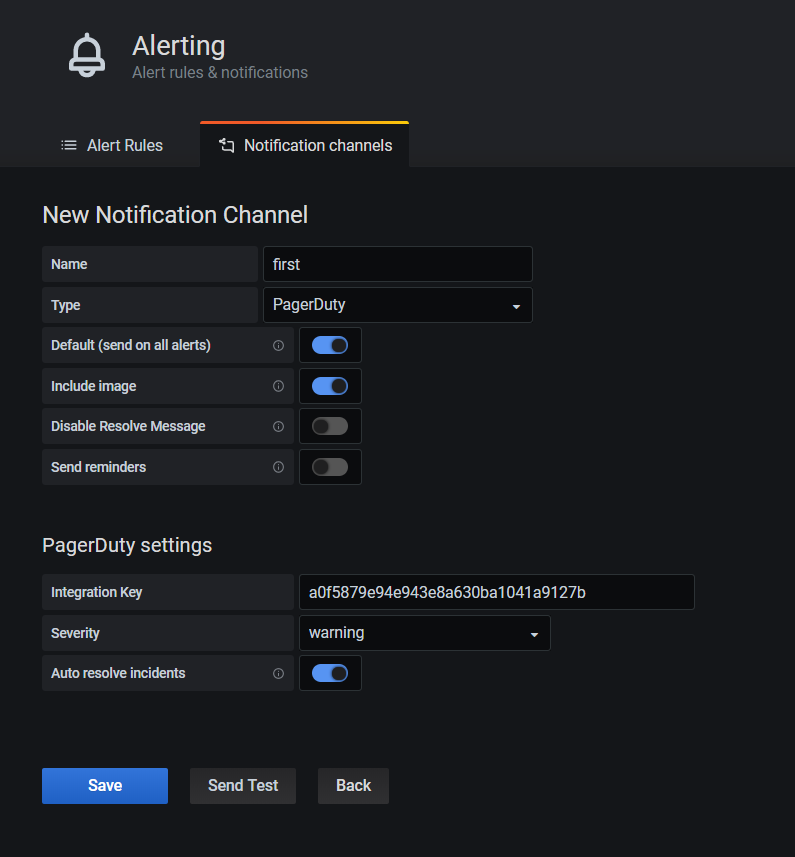Image resolution: width=795 pixels, height=857 pixels.
Task: Open the Type dropdown showing PagerDuty
Action: pos(398,305)
